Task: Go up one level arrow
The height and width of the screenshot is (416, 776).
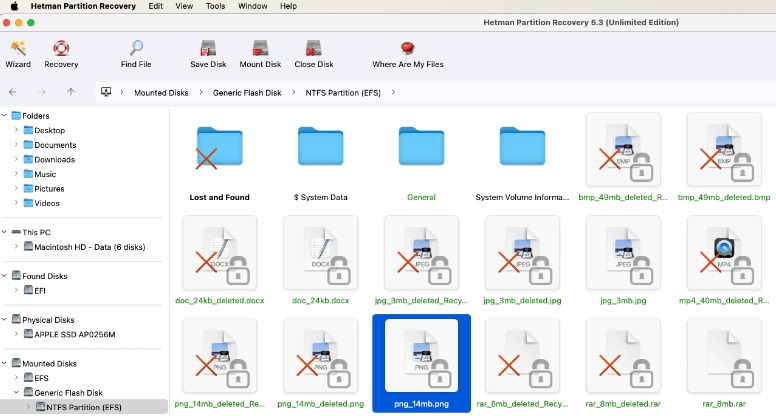Action: pyautogui.click(x=71, y=92)
